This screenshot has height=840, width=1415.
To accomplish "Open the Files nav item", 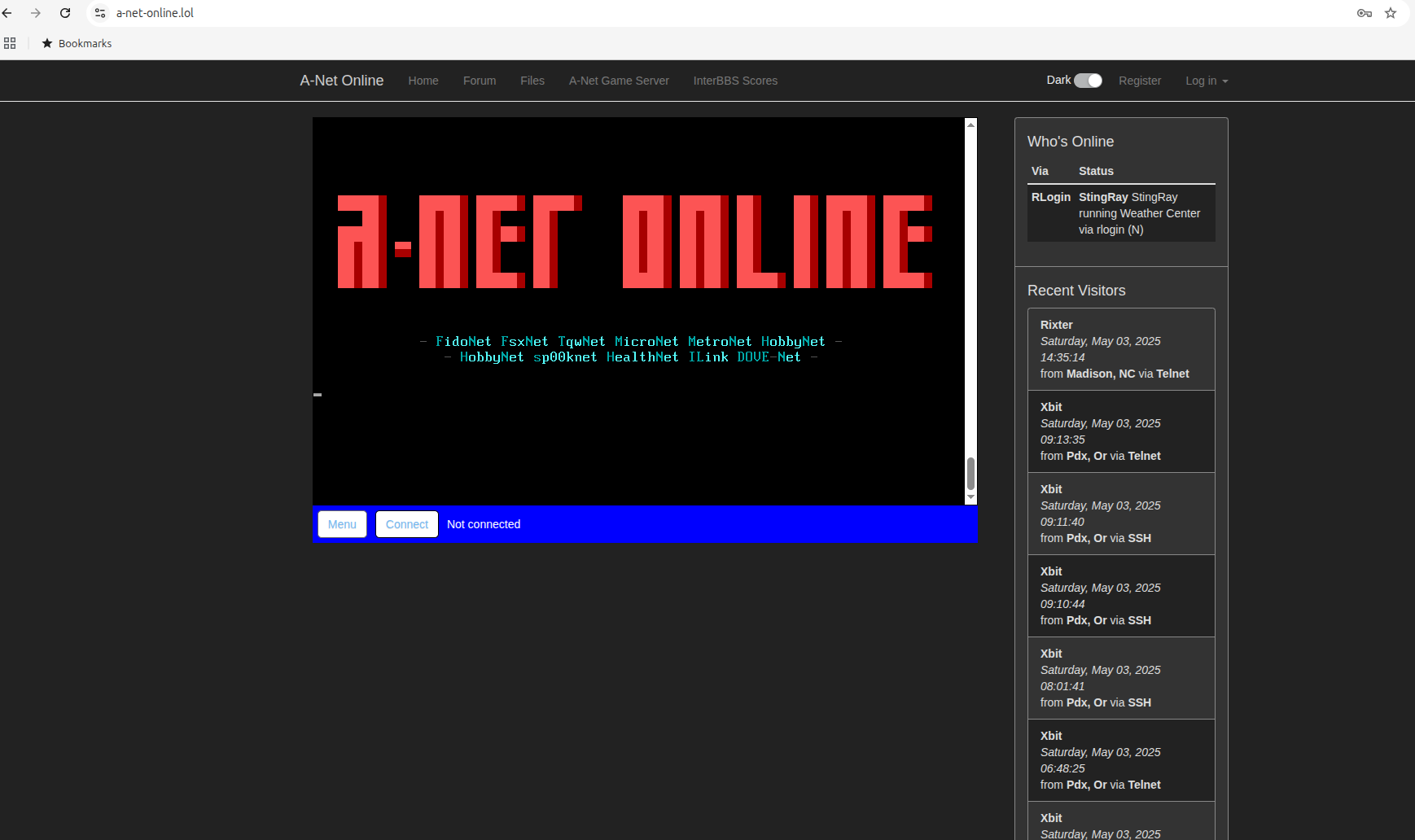I will point(532,81).
